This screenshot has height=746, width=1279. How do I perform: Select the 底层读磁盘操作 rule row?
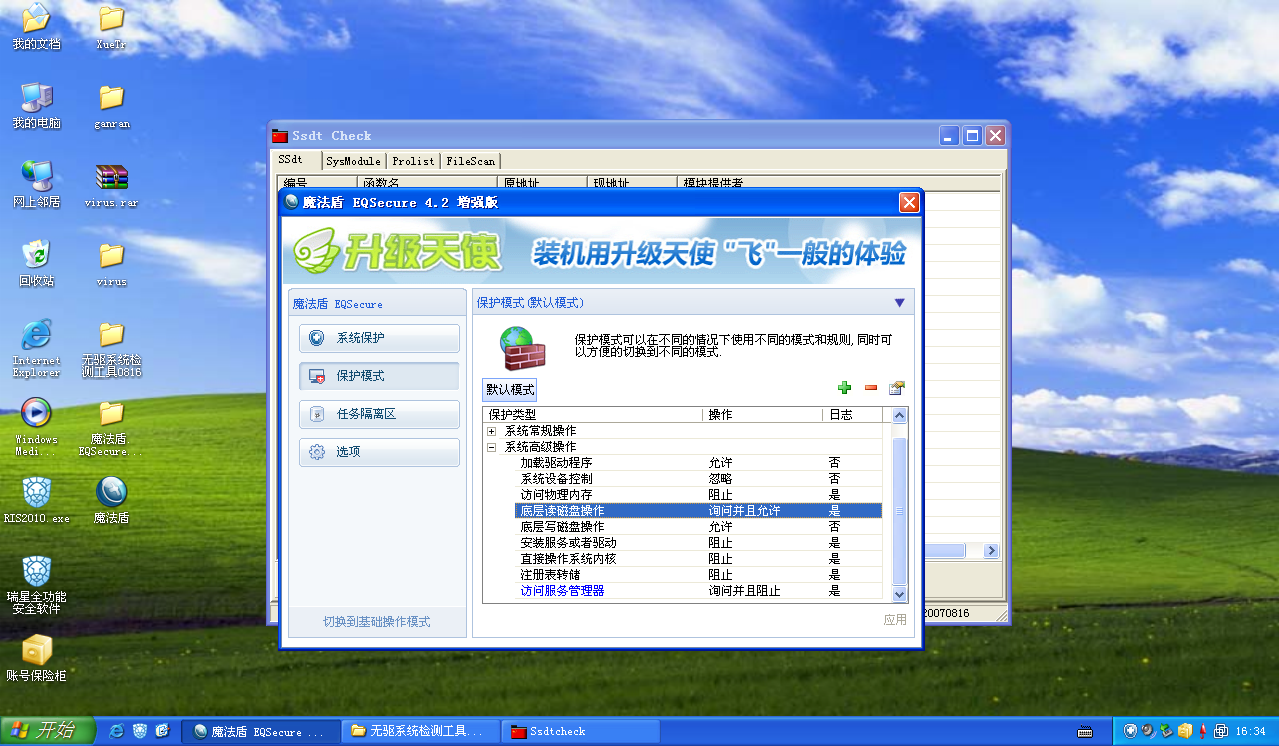tap(698, 511)
